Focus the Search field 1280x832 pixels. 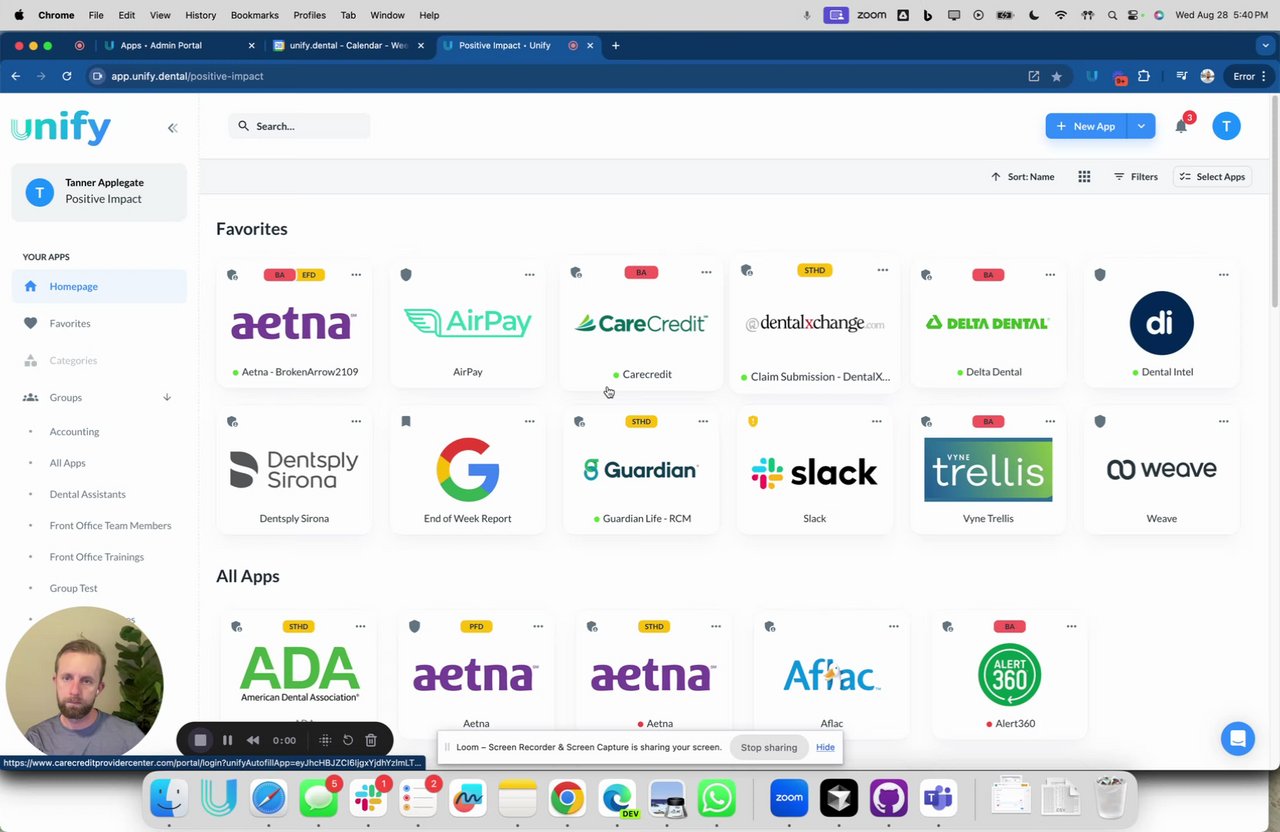click(299, 126)
